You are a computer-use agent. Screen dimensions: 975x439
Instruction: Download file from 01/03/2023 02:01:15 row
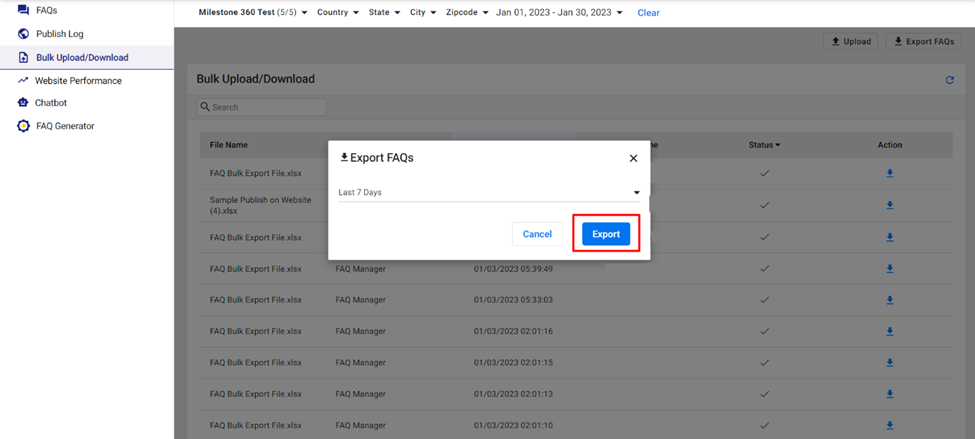(890, 363)
